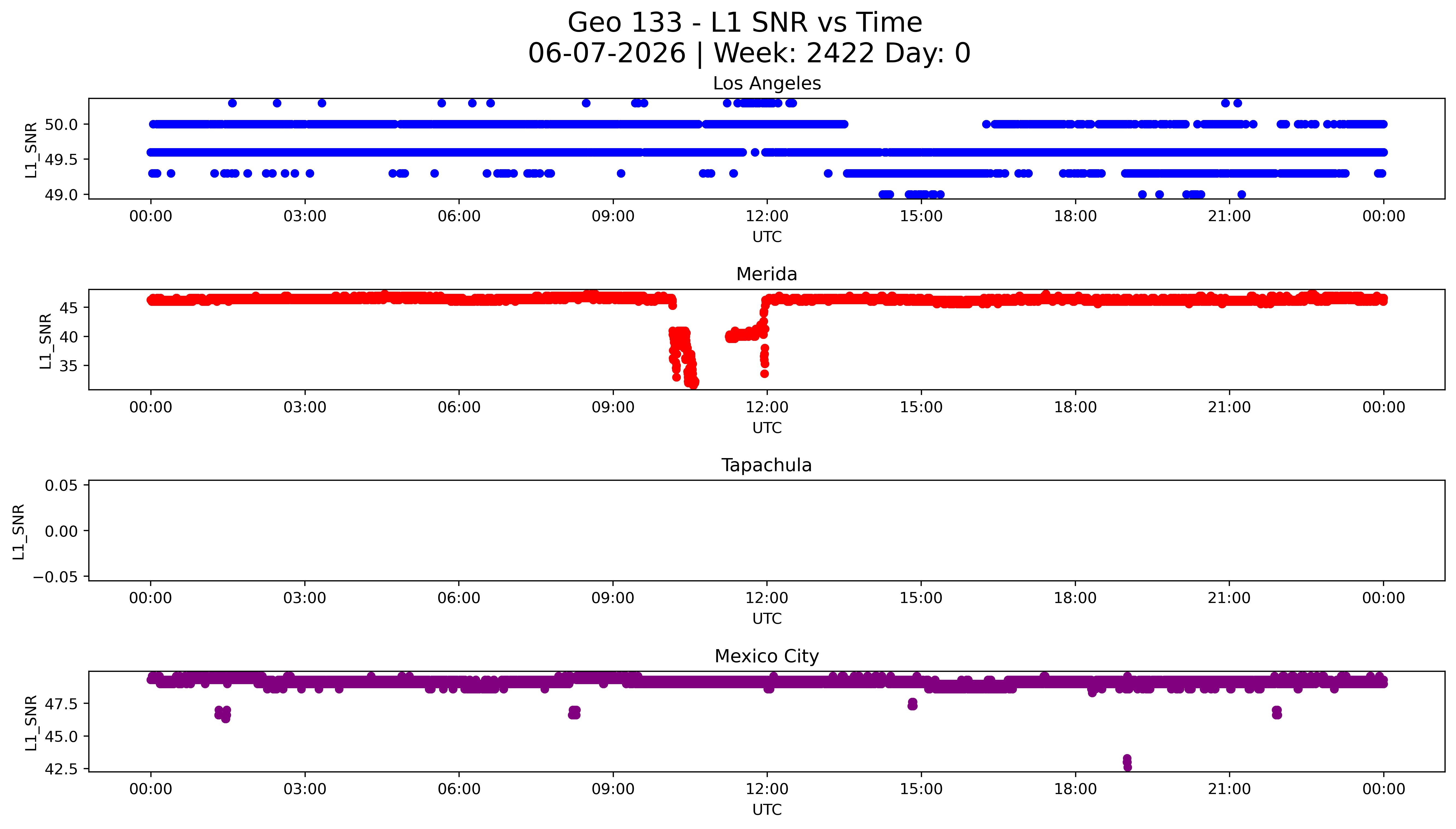The image size is (1456, 829).
Task: Click the Los Angeles subplot title
Action: coord(766,83)
